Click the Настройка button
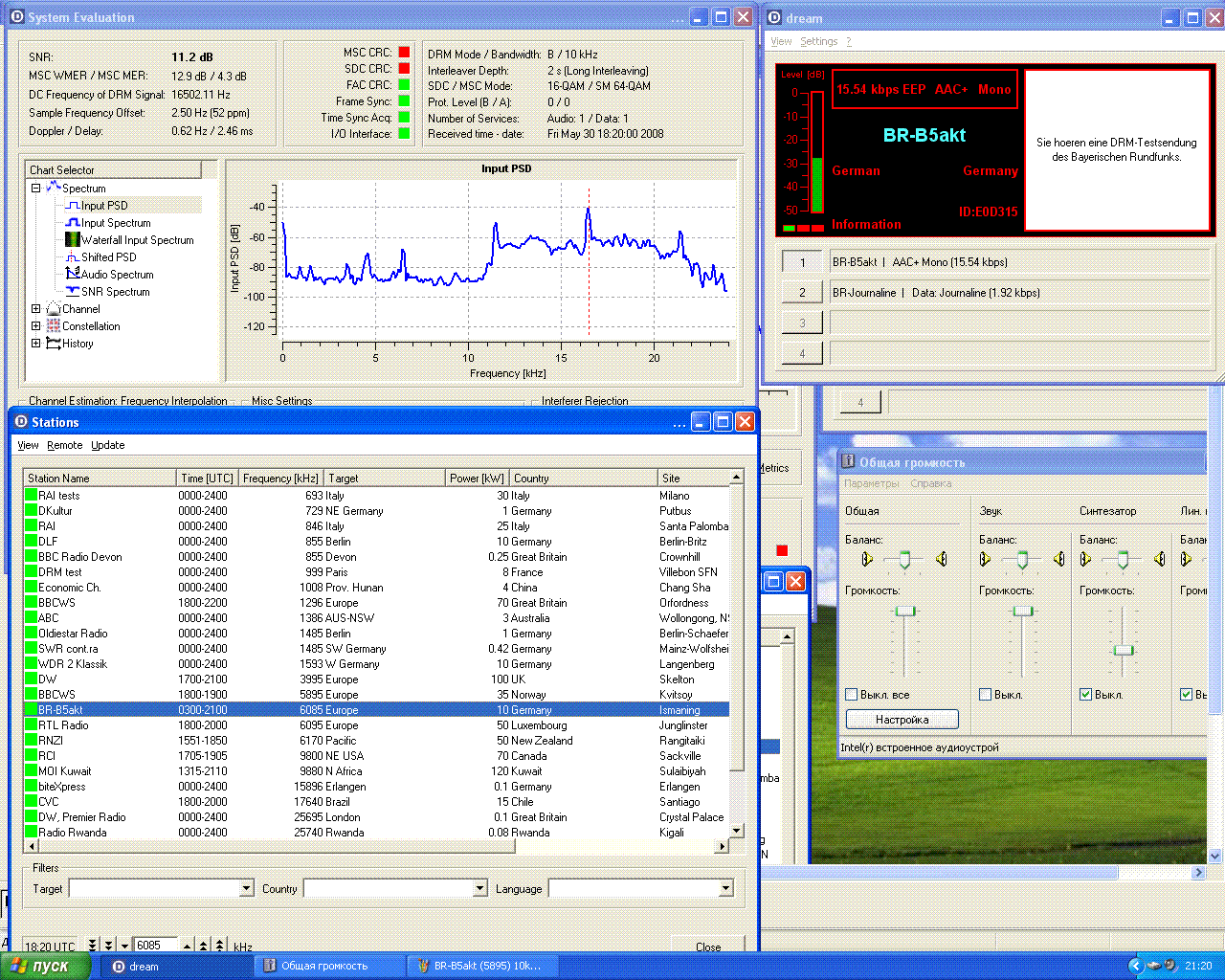Image resolution: width=1225 pixels, height=980 pixels. click(x=902, y=720)
